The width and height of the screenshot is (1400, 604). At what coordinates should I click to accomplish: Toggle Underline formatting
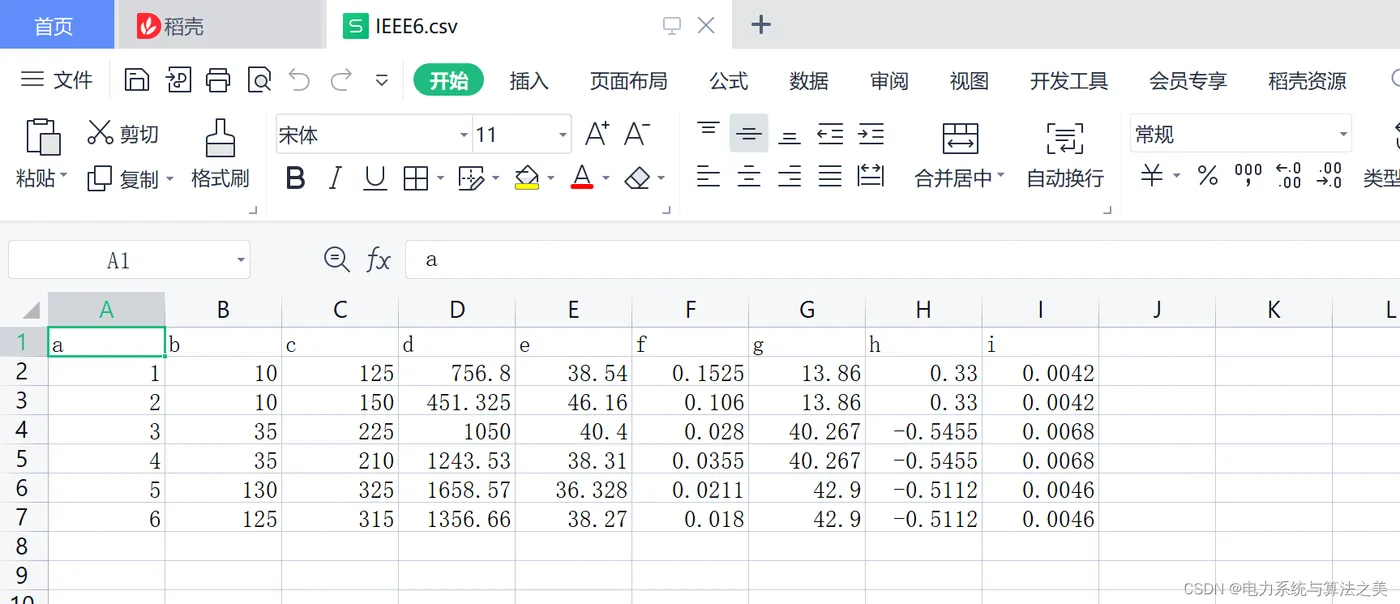(375, 179)
